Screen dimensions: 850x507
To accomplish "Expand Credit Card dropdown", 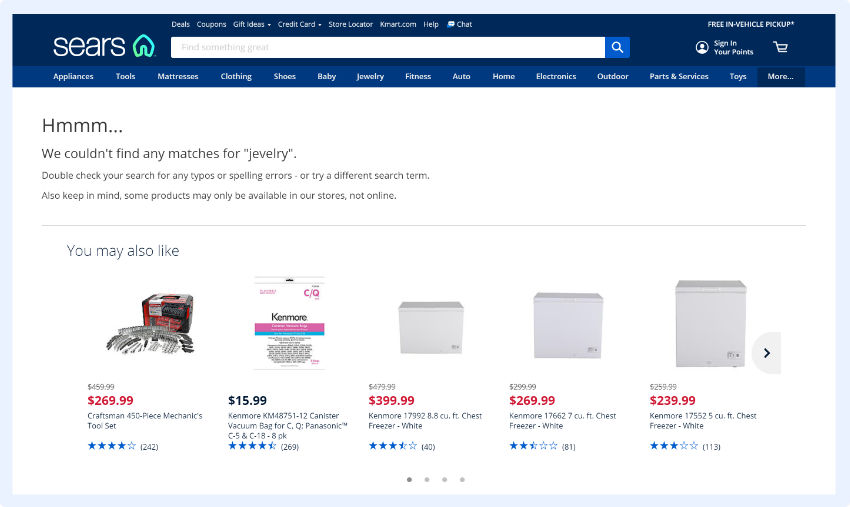I will pyautogui.click(x=299, y=24).
